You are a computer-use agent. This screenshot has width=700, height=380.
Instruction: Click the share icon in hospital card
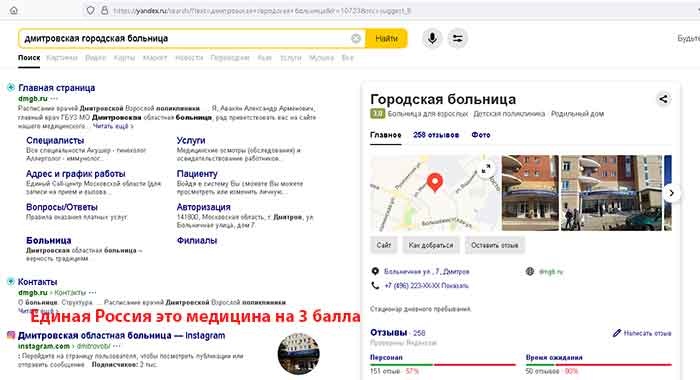click(663, 99)
